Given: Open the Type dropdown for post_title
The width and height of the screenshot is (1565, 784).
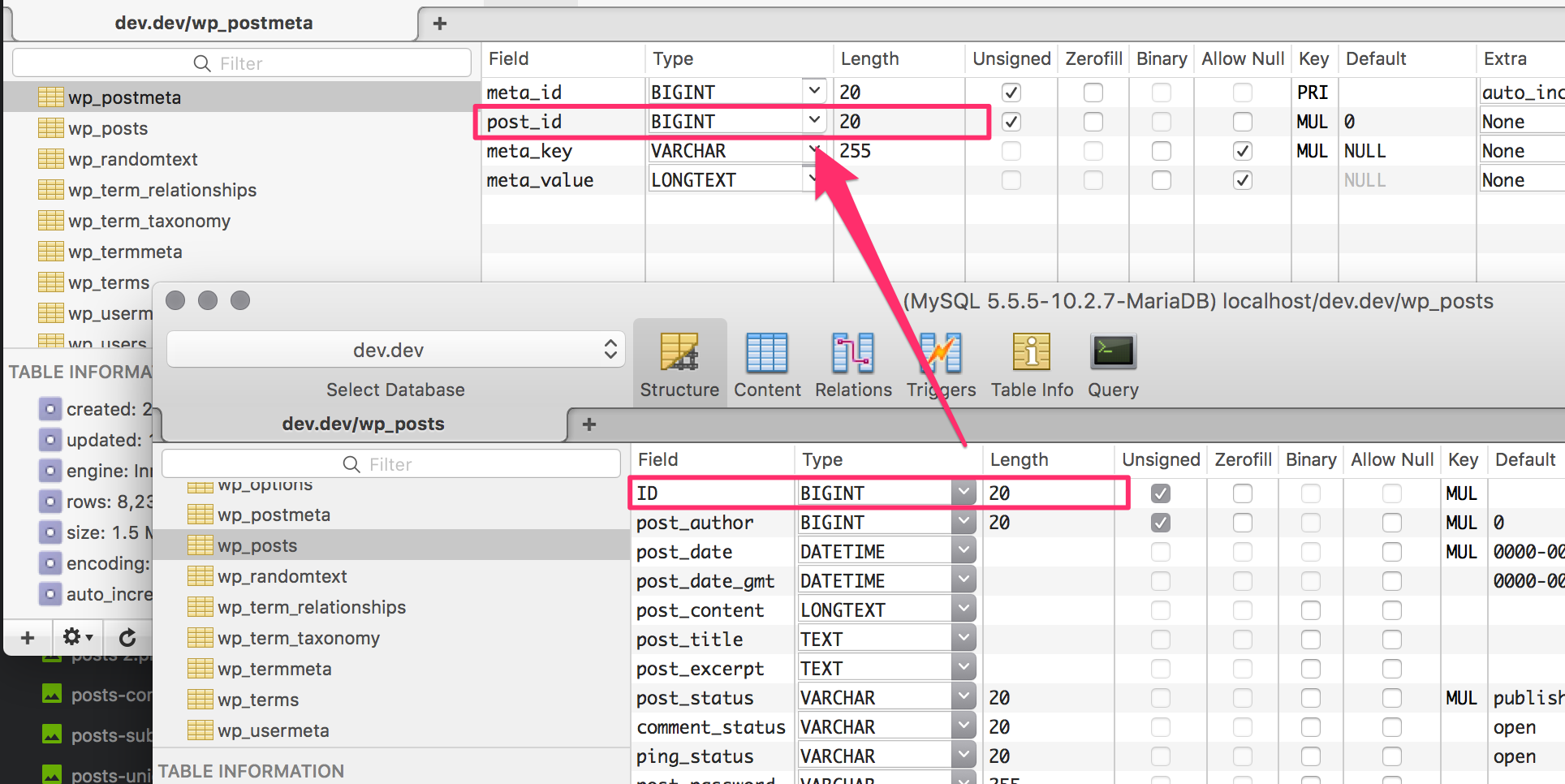Looking at the screenshot, I should click(x=964, y=639).
